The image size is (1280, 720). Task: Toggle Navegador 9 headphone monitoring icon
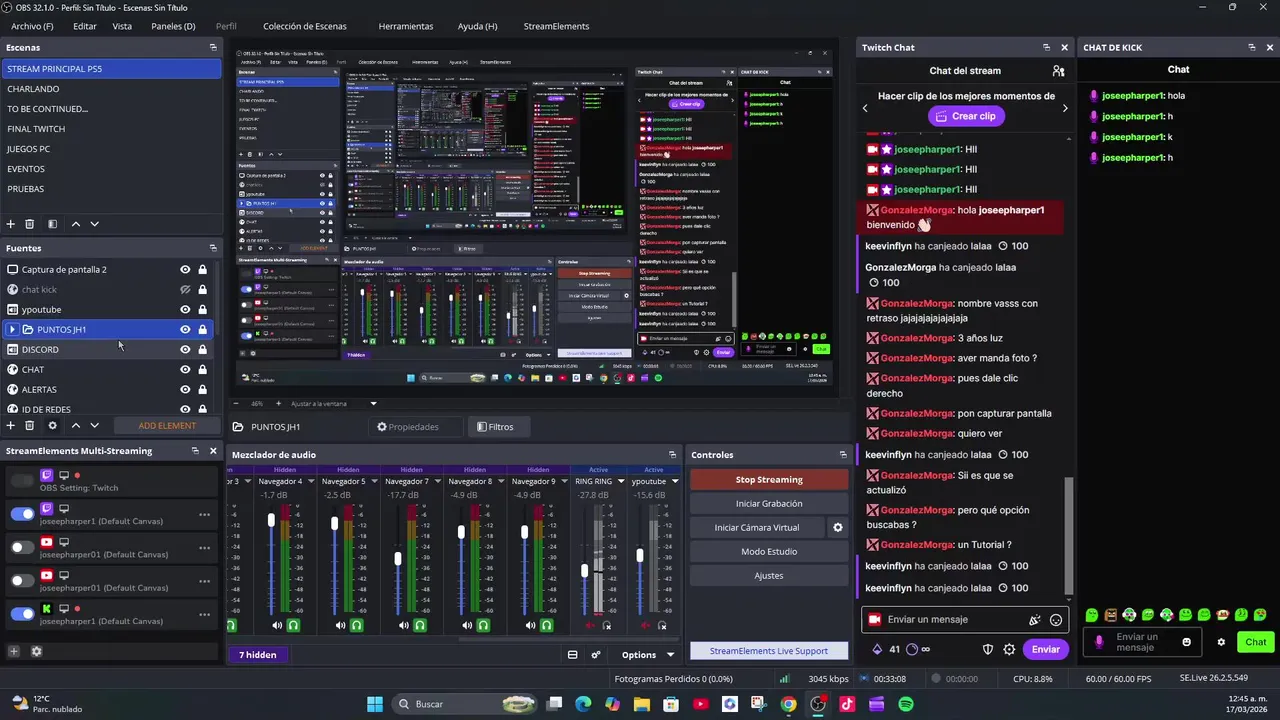(x=546, y=625)
